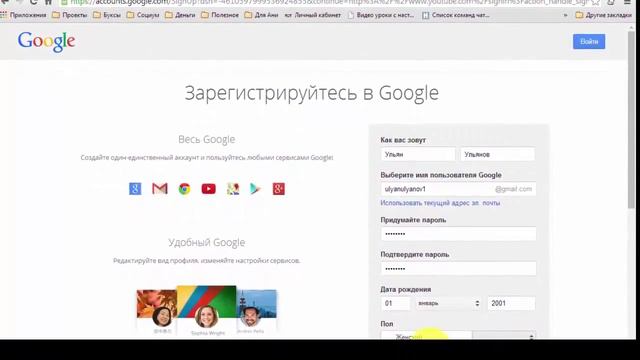Click the Google+ icon
The image size is (640, 360).
(279, 189)
